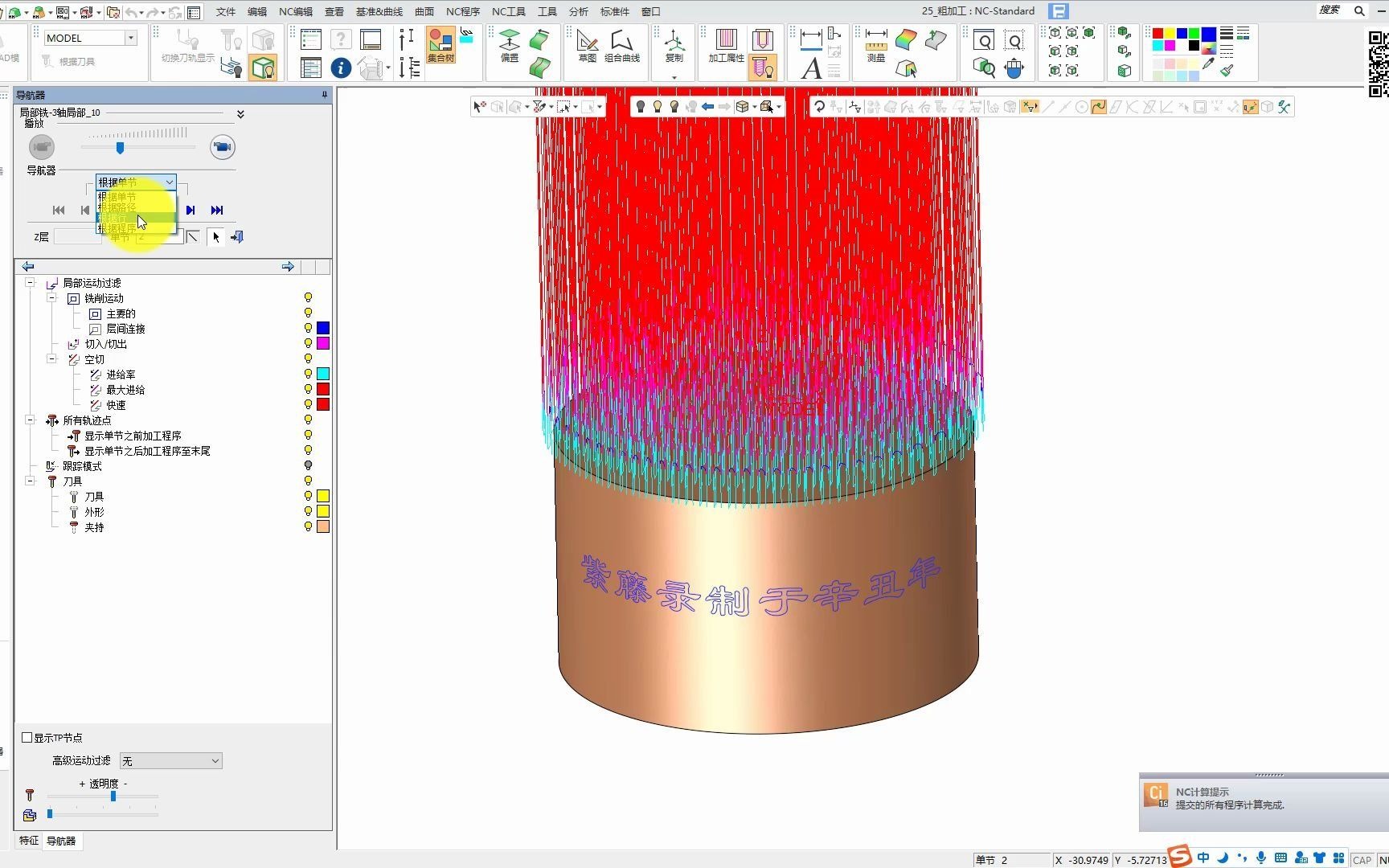Switch to the 特征 tab
1389x868 pixels.
pyautogui.click(x=29, y=841)
